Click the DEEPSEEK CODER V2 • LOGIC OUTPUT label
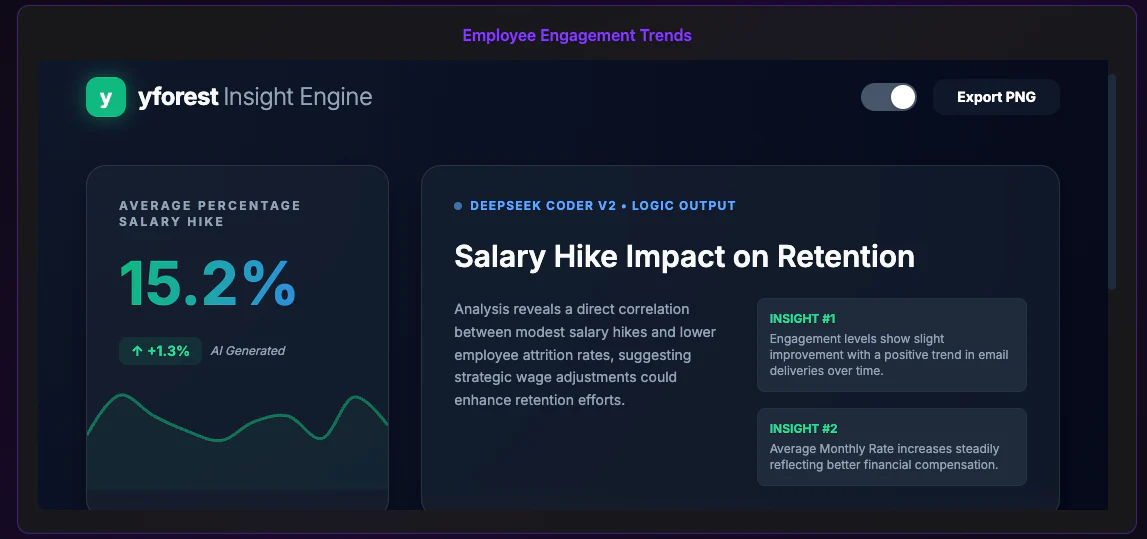 (603, 206)
